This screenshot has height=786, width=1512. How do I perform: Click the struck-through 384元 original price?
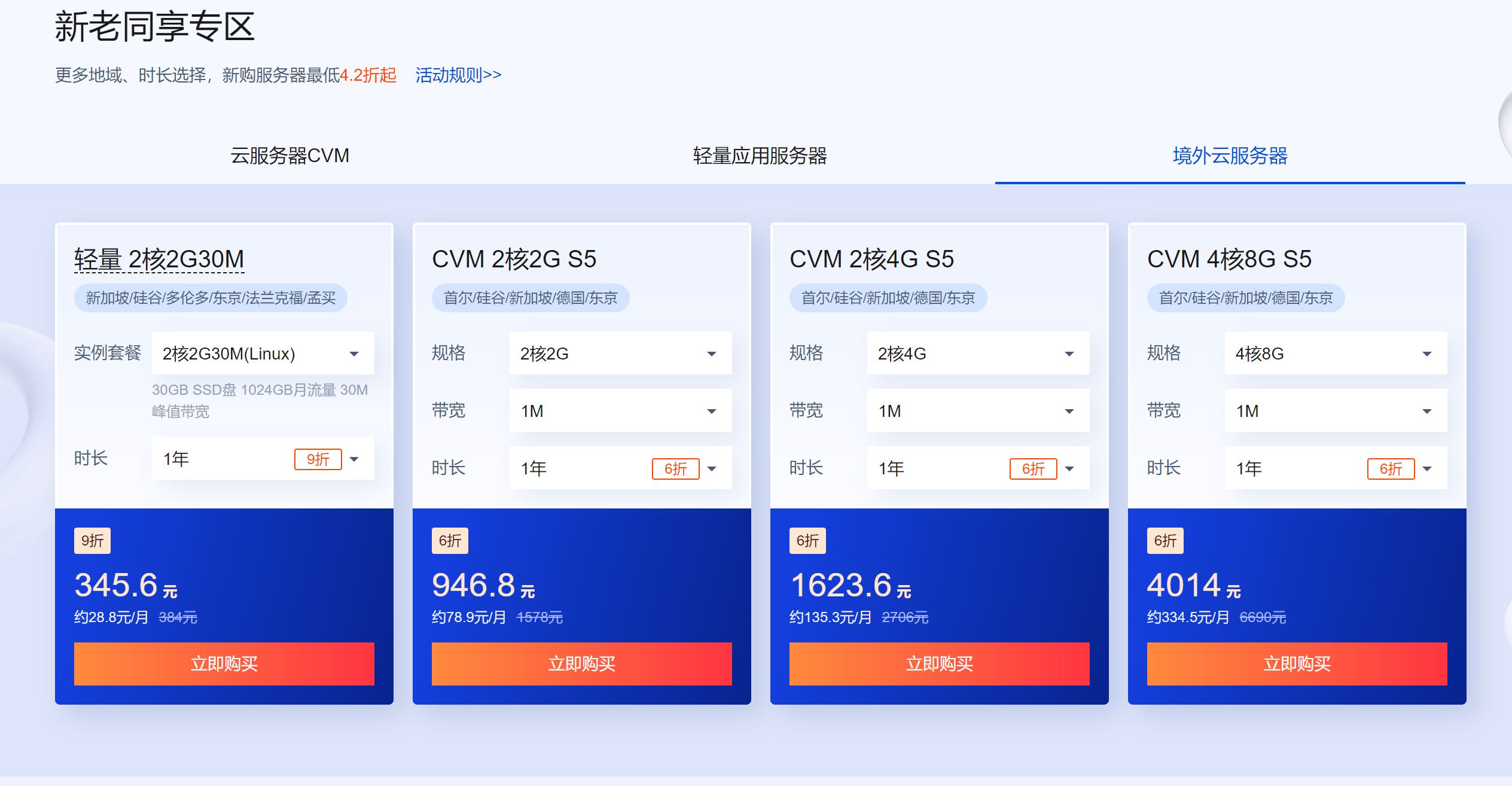tap(178, 617)
